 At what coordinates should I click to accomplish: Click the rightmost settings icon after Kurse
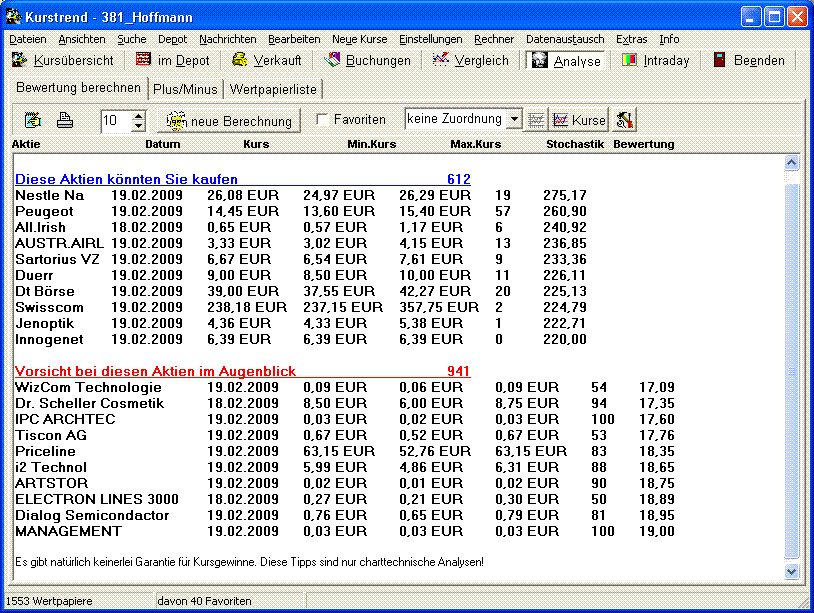(624, 120)
